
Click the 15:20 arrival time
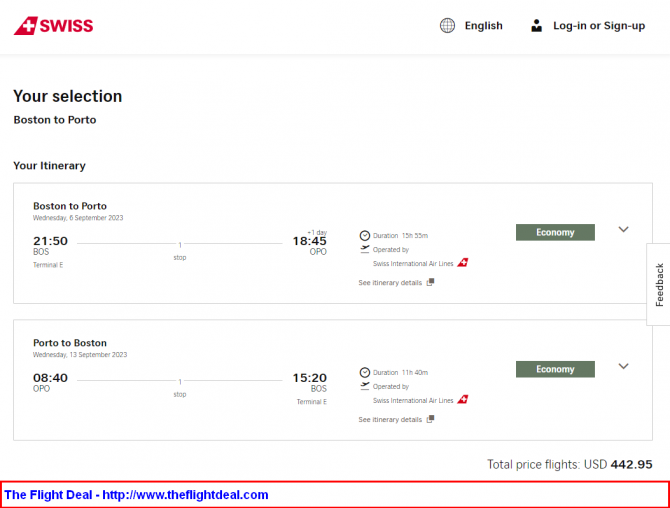[309, 378]
